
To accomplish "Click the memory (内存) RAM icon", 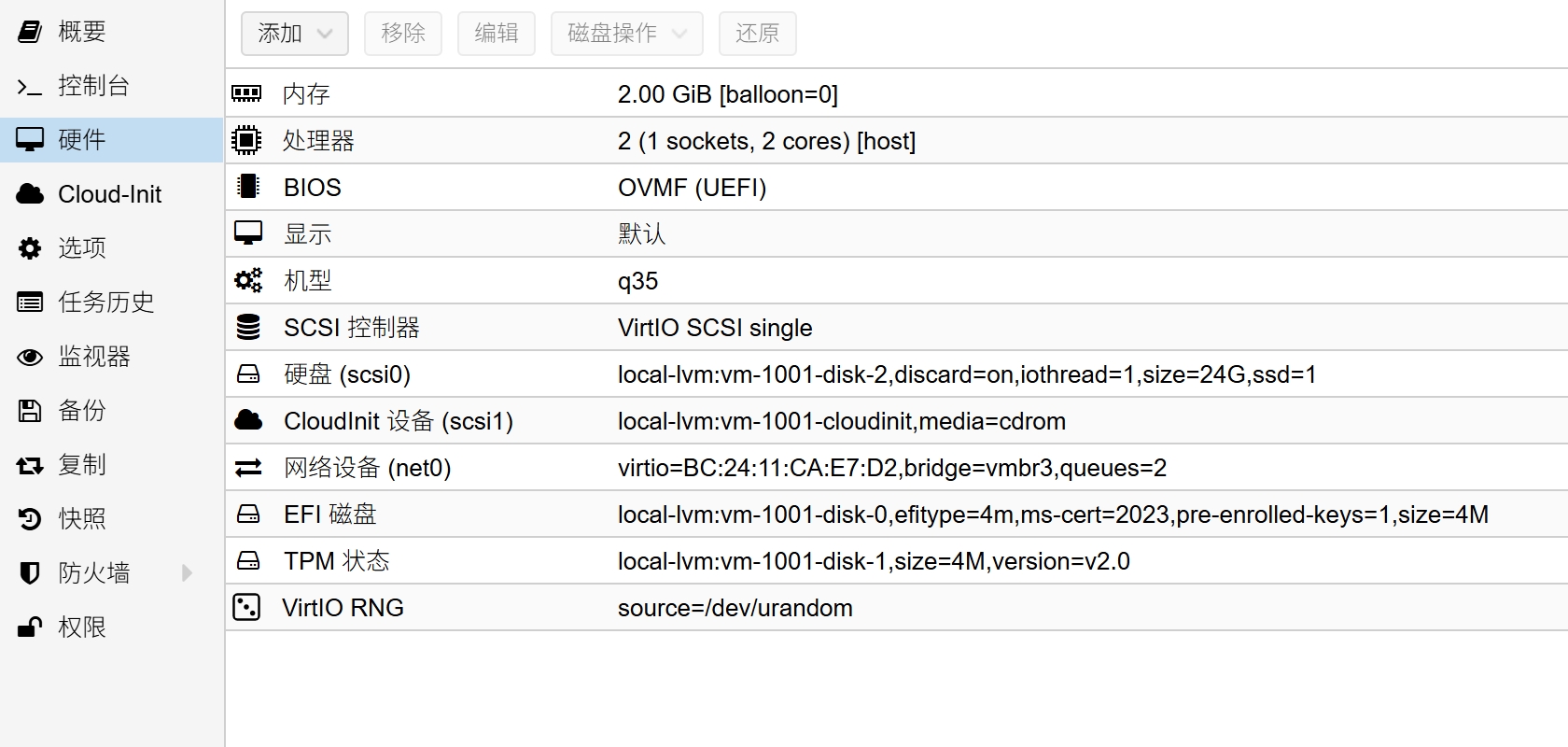I will point(246,93).
